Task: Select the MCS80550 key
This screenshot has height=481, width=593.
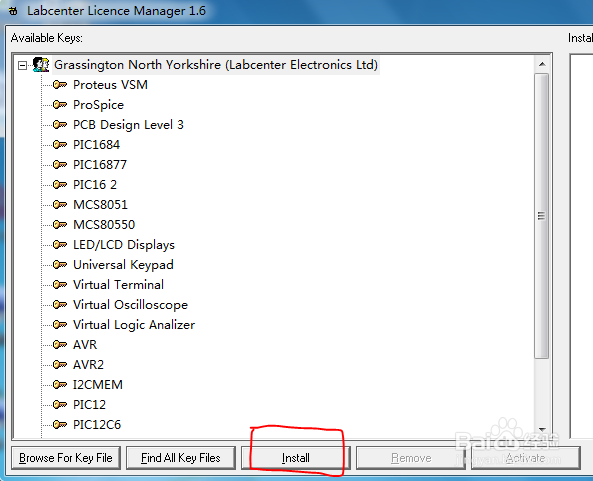Action: [x=104, y=225]
